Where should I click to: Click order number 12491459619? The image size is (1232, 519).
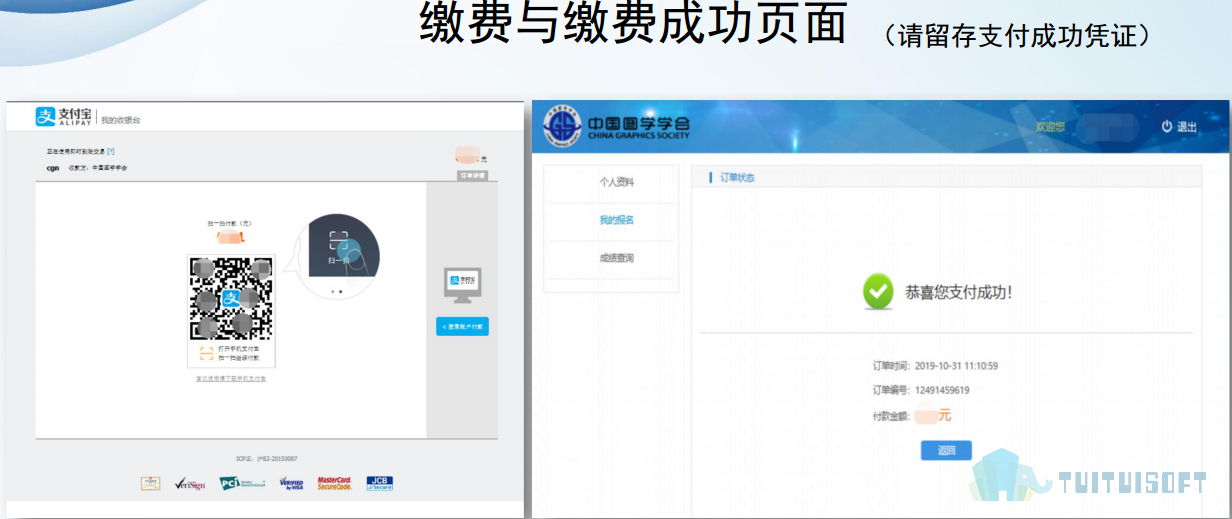[x=942, y=390]
